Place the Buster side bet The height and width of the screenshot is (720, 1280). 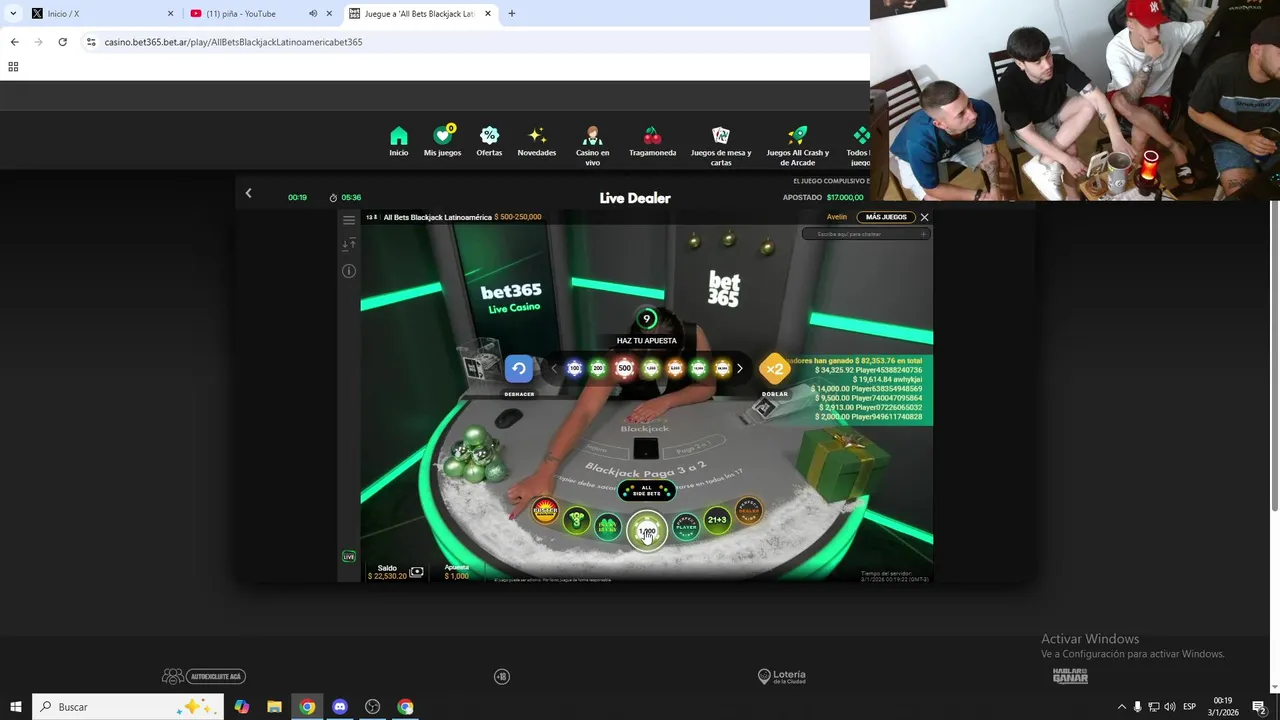pos(545,511)
